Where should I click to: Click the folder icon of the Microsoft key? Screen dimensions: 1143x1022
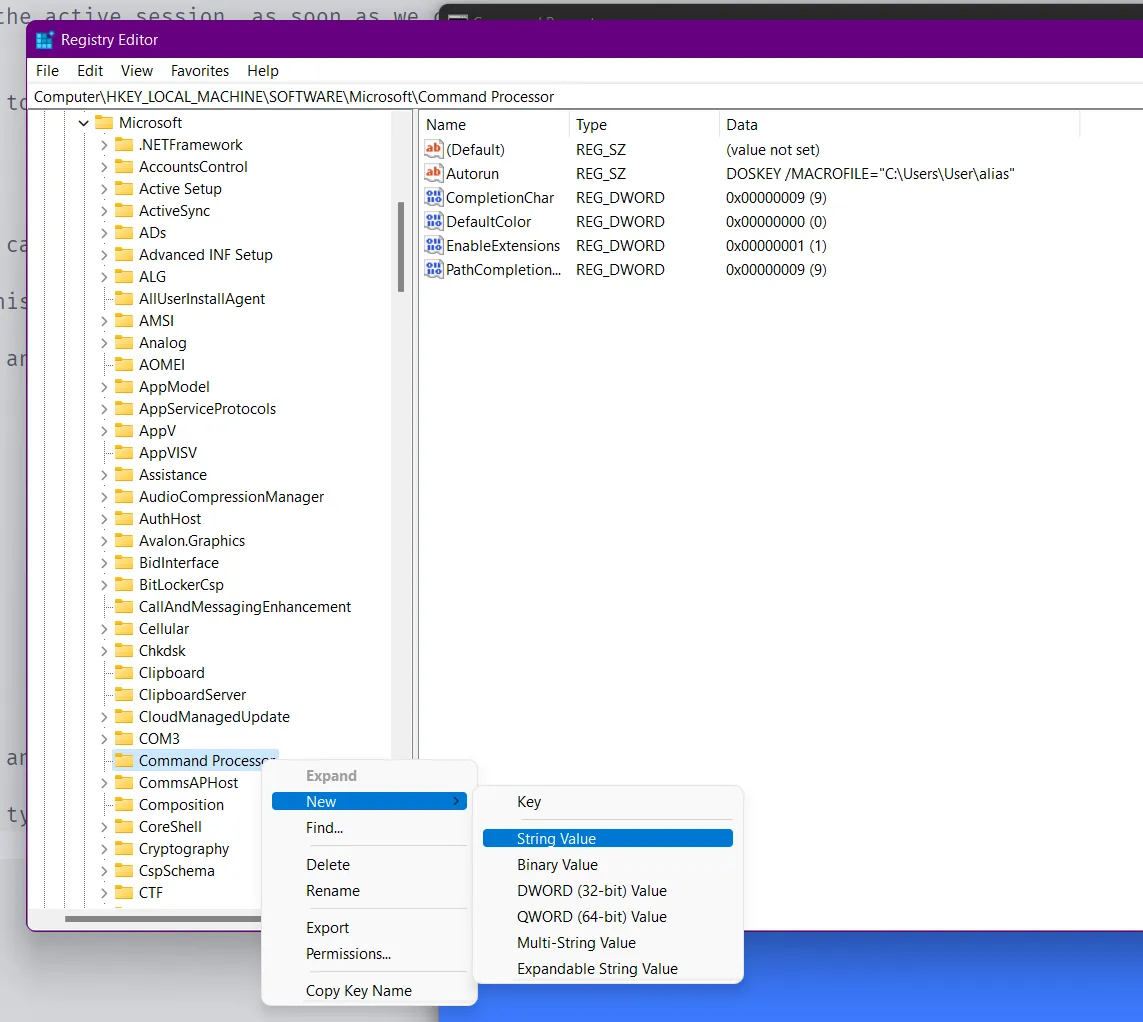tap(104, 122)
